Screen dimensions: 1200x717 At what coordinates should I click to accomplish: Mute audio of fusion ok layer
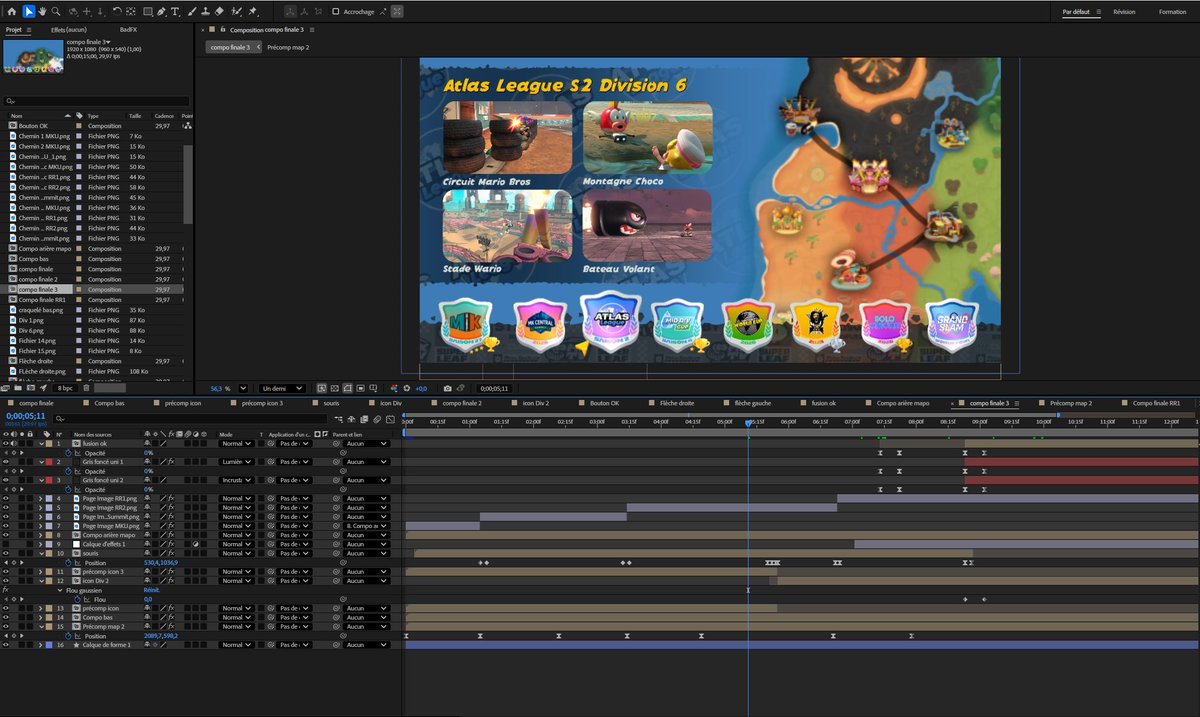pos(14,443)
